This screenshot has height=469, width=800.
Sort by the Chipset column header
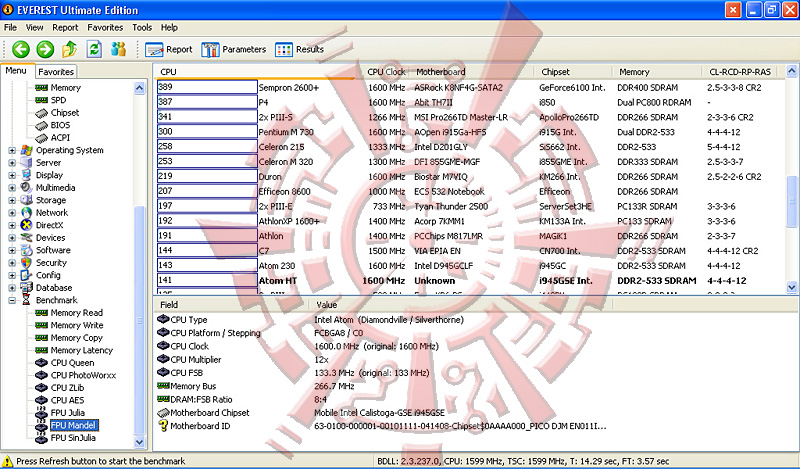(573, 72)
